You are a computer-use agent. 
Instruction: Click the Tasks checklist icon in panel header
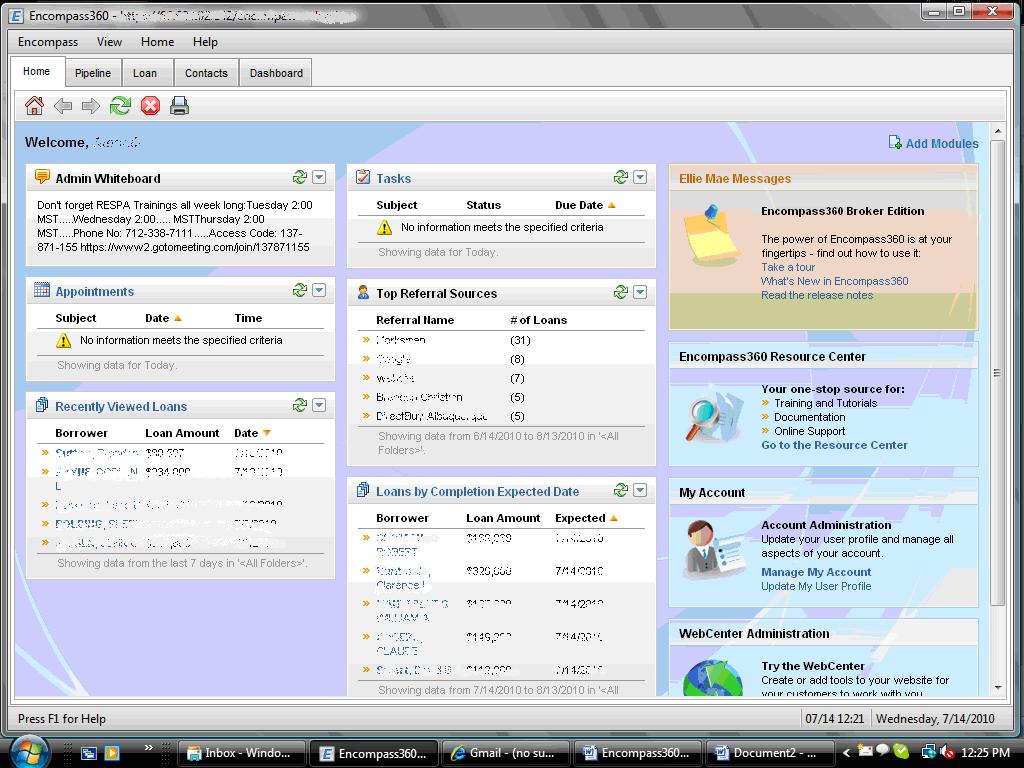tap(363, 177)
